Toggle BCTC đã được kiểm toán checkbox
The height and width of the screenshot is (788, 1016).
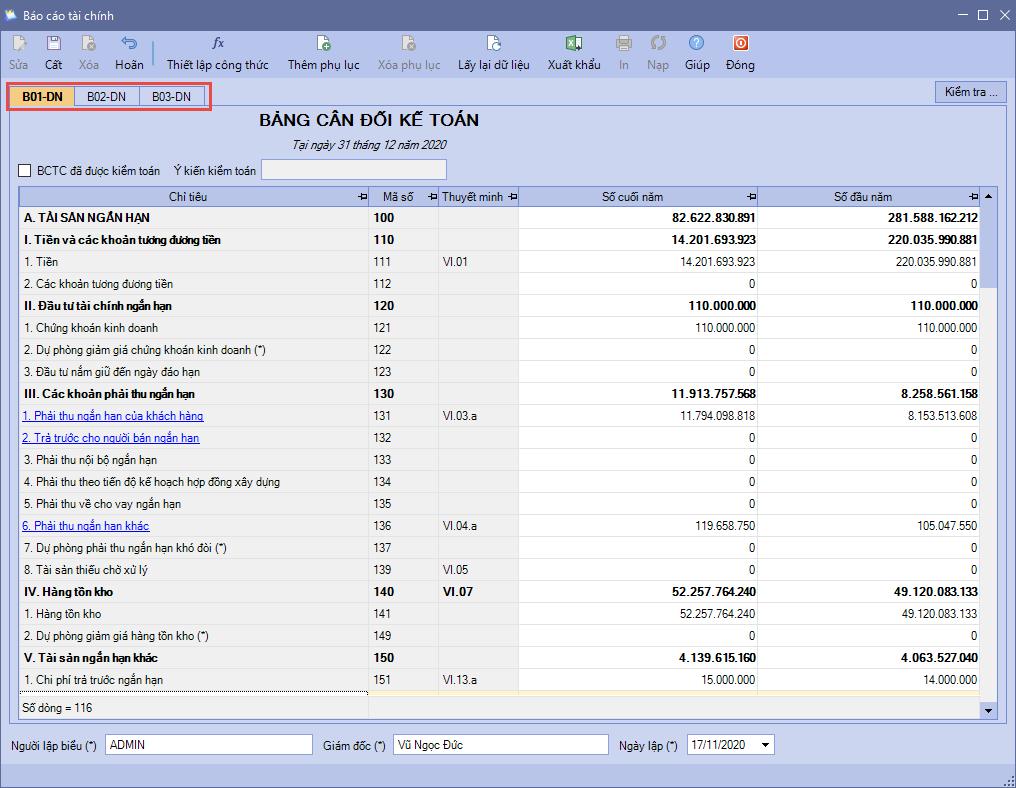(25, 171)
